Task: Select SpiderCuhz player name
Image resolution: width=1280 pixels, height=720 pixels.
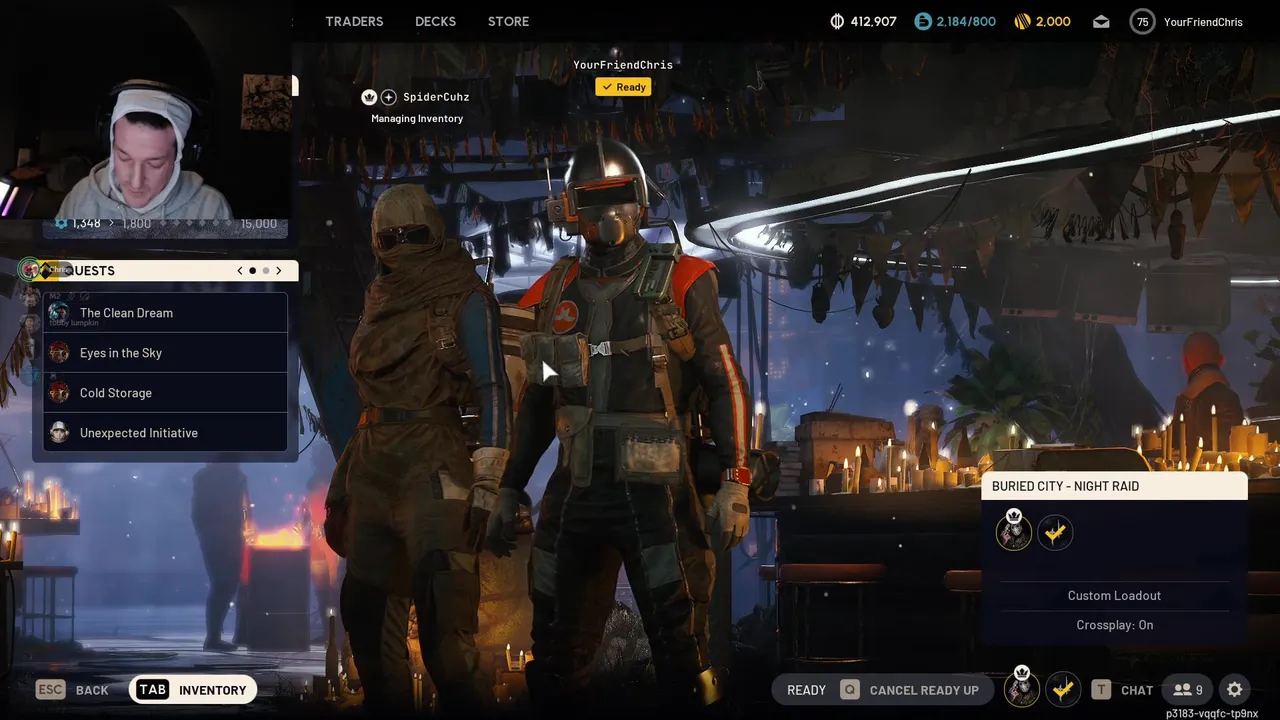Action: click(x=436, y=97)
